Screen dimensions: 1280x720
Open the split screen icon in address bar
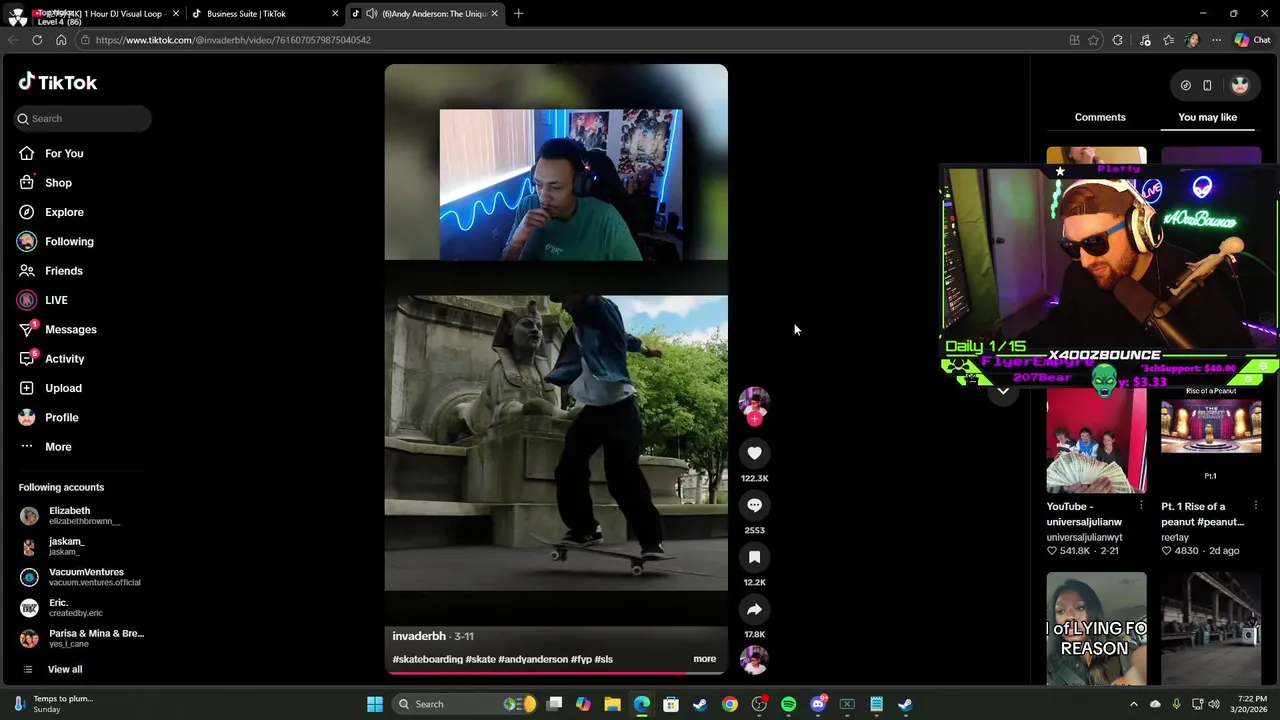[x=1074, y=40]
